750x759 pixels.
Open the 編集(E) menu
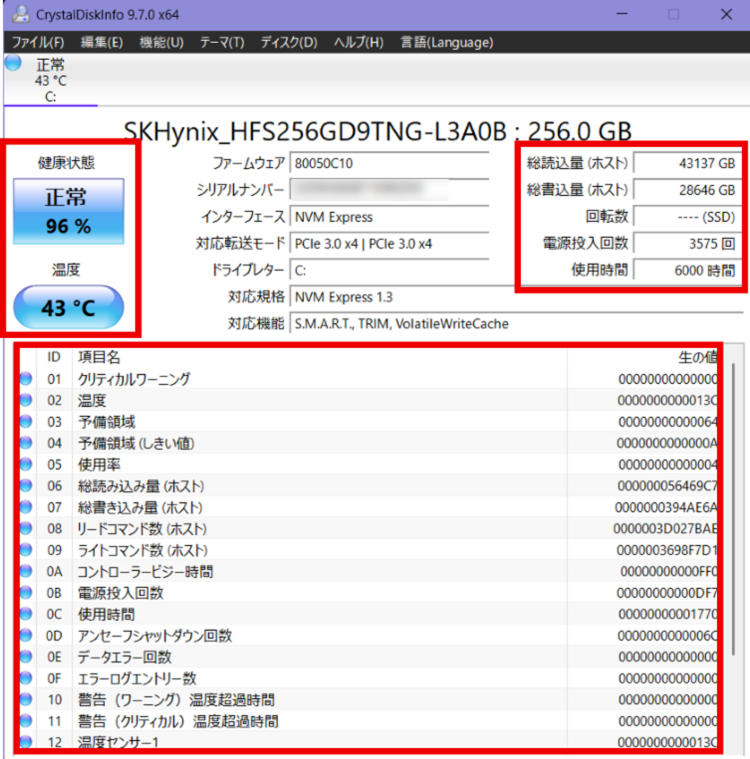point(102,43)
